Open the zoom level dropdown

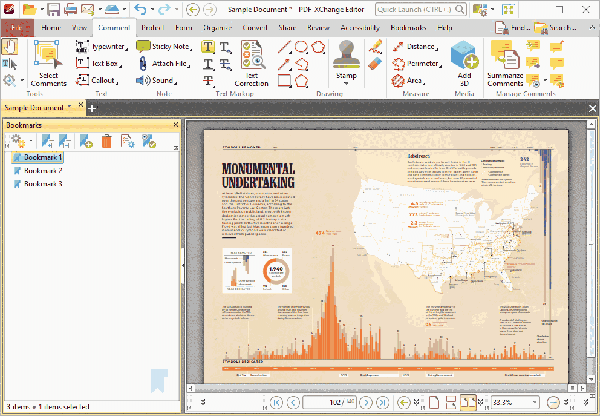533,402
